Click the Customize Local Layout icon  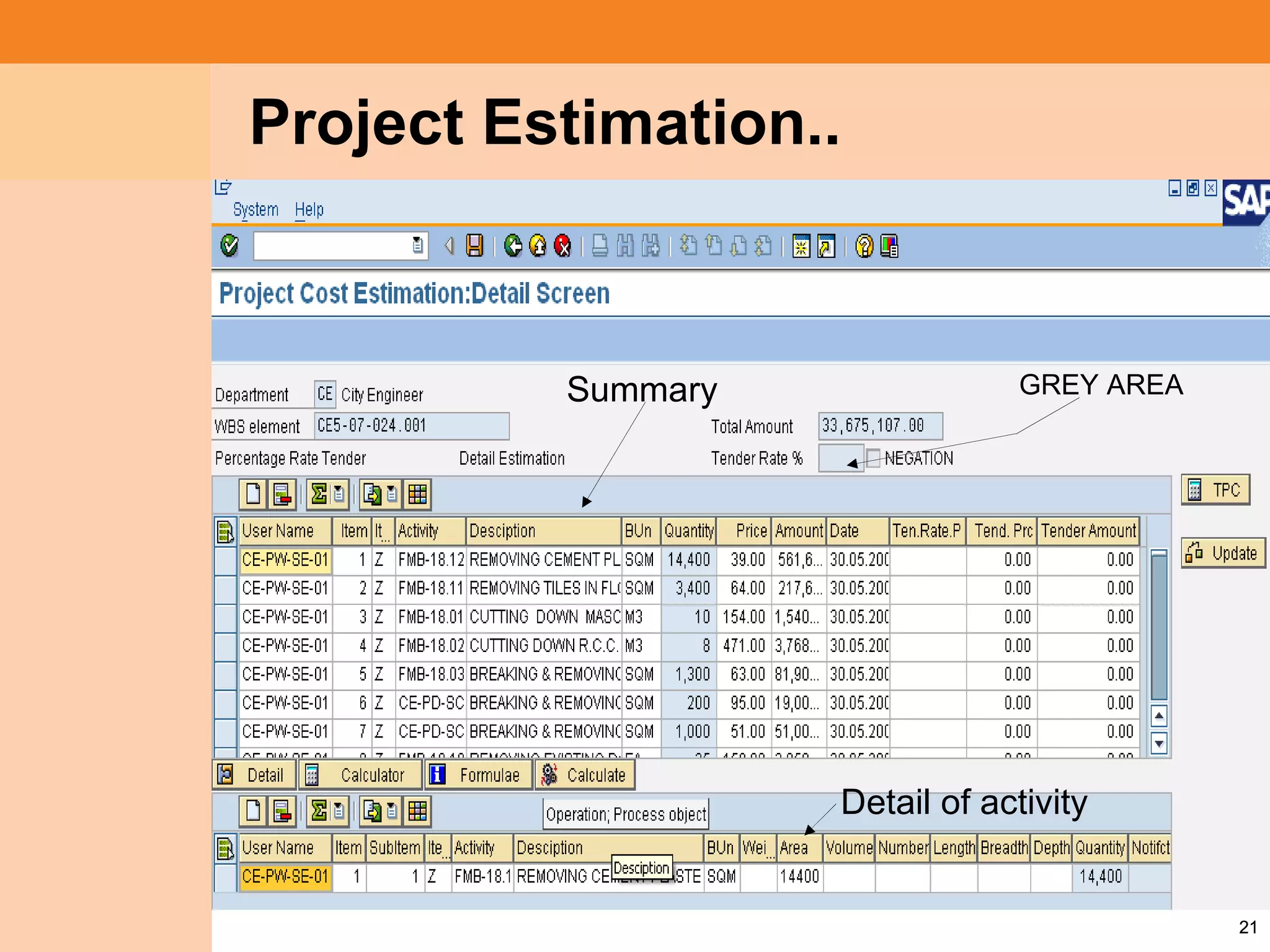pos(889,246)
